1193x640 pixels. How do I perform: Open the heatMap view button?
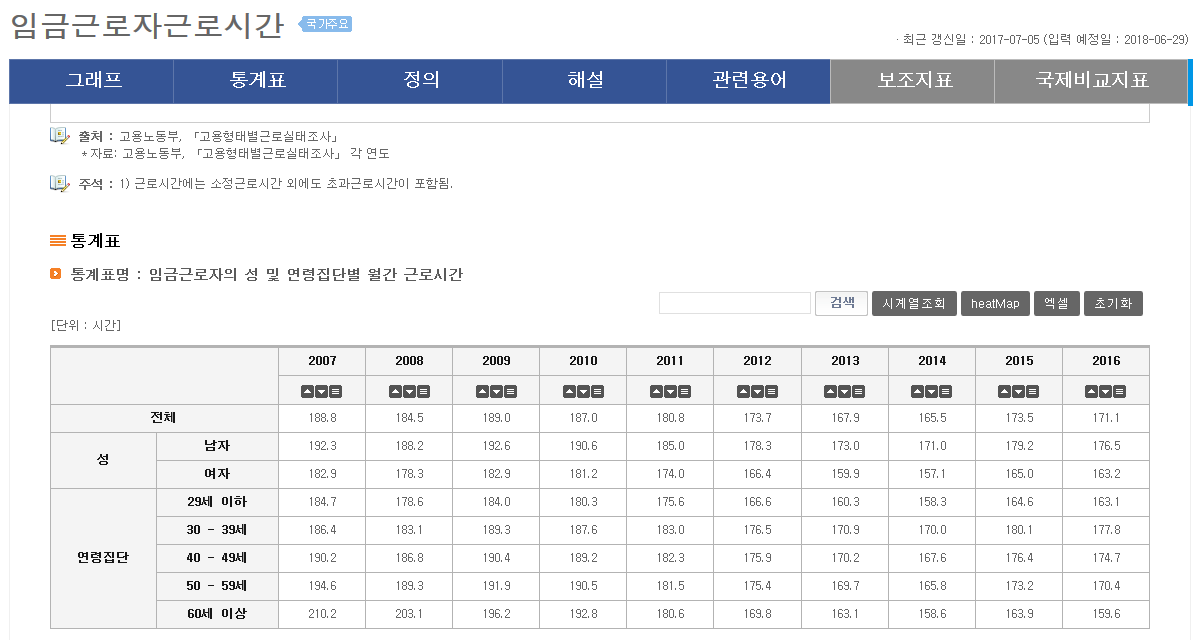tap(994, 303)
